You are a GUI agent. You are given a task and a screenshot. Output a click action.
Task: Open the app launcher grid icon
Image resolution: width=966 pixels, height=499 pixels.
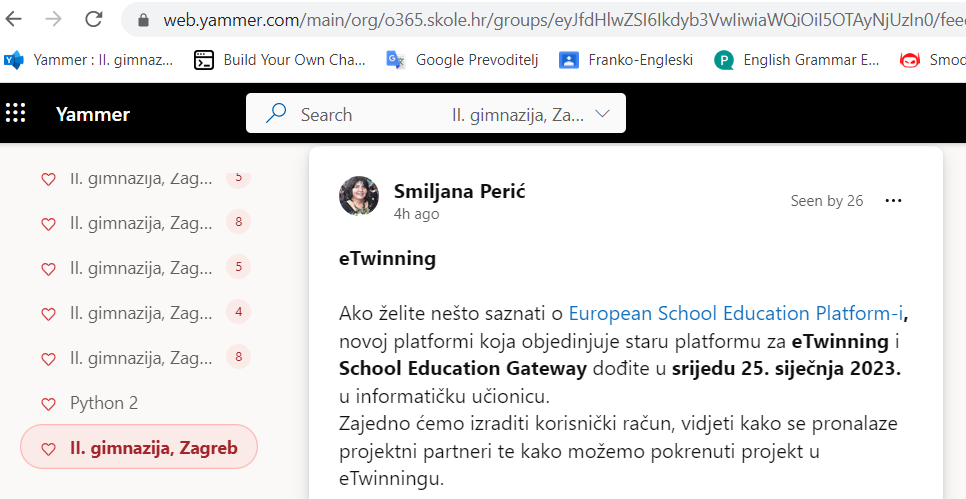coord(15,113)
